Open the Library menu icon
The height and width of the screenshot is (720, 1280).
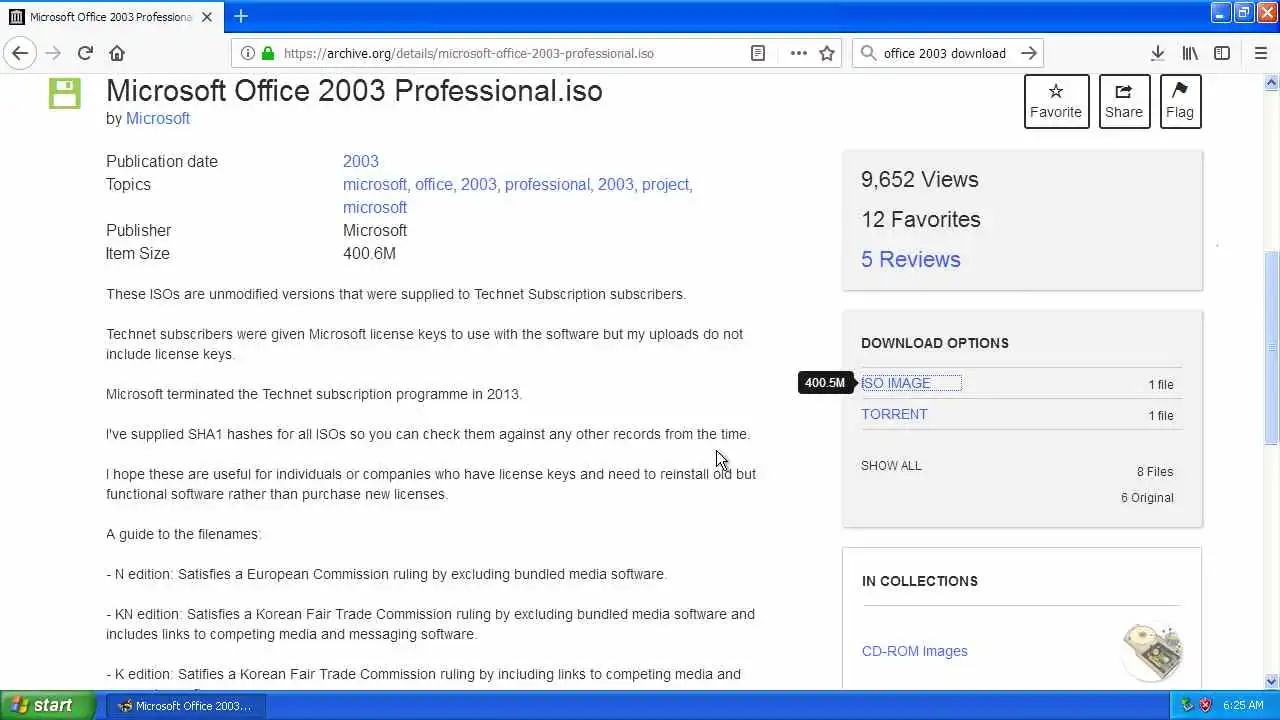1190,53
